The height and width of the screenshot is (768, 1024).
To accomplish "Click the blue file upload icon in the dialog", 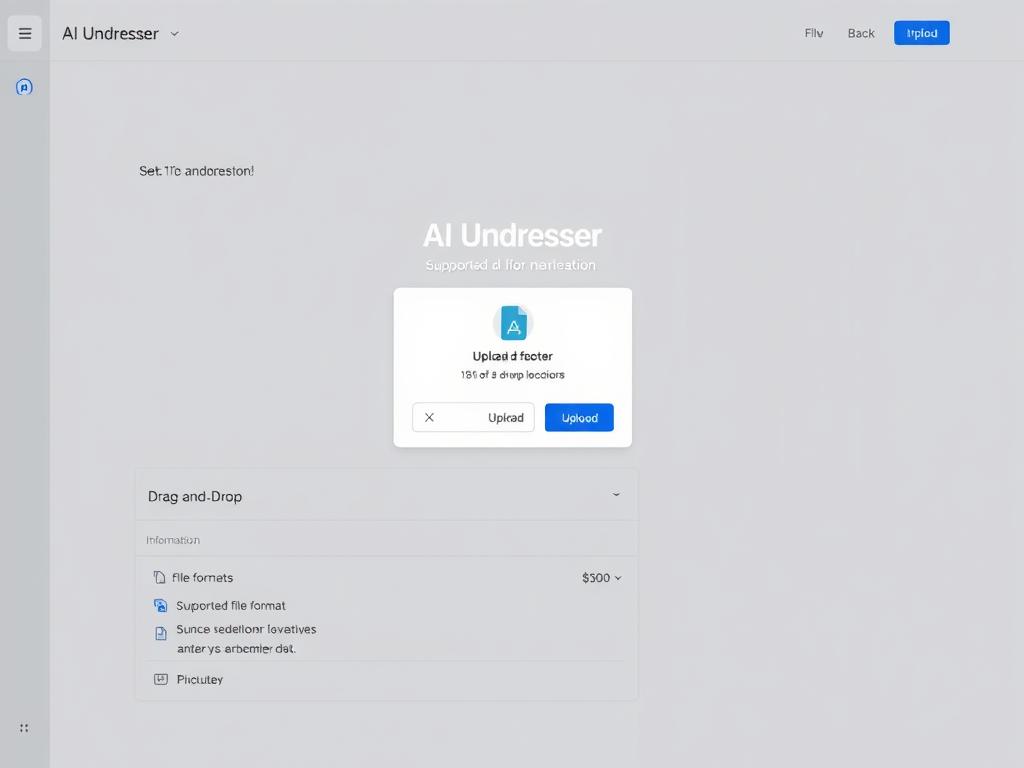I will click(512, 323).
